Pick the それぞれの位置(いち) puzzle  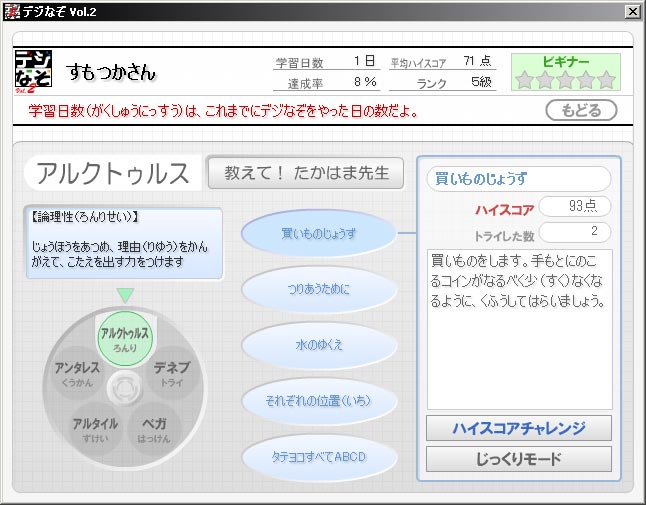(319, 401)
